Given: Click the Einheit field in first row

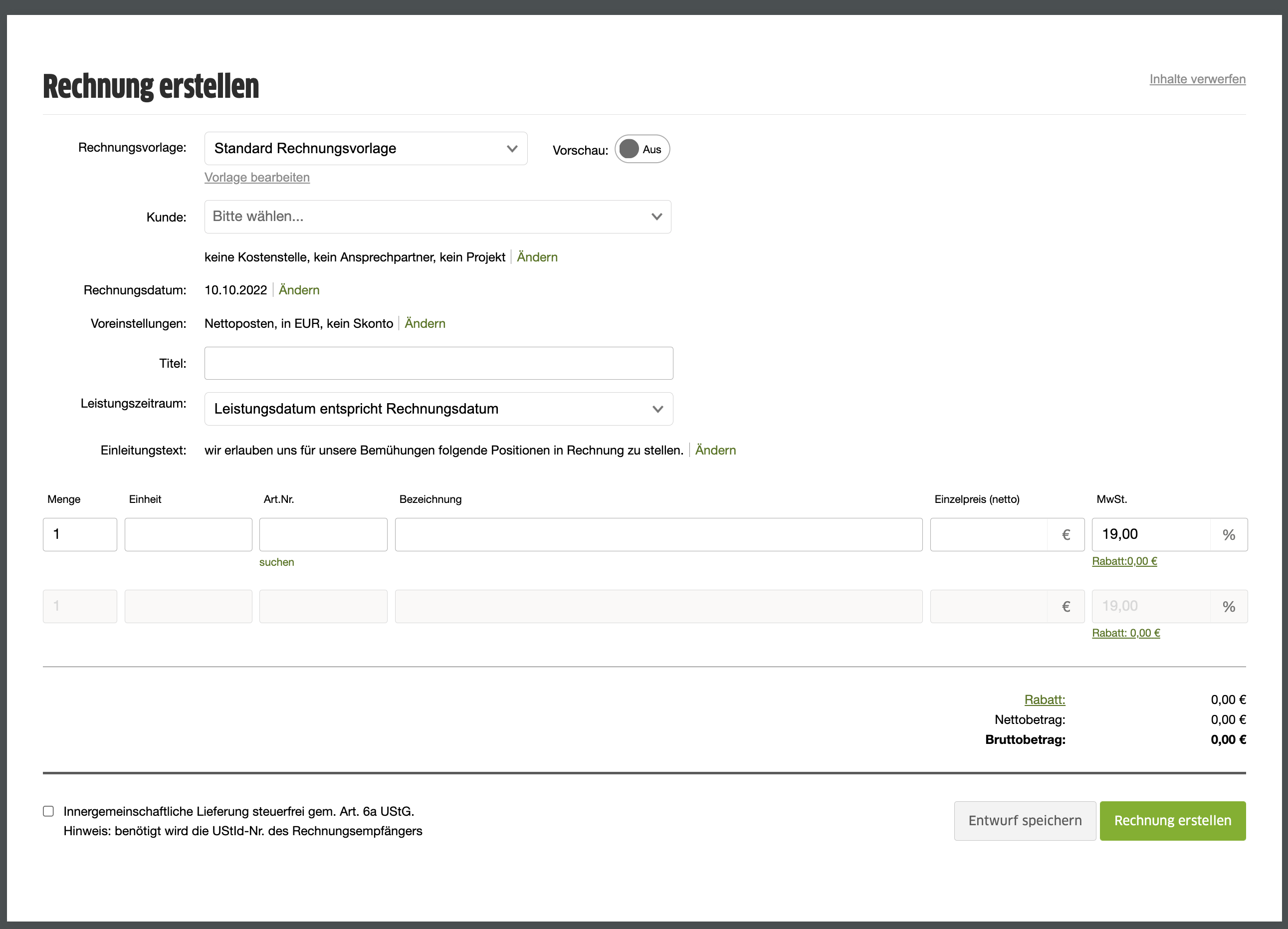Looking at the screenshot, I should [x=188, y=534].
